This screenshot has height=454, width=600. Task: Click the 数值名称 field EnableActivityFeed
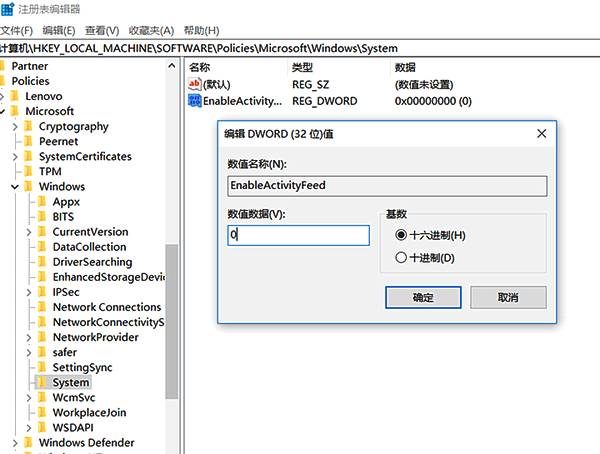[x=387, y=186]
